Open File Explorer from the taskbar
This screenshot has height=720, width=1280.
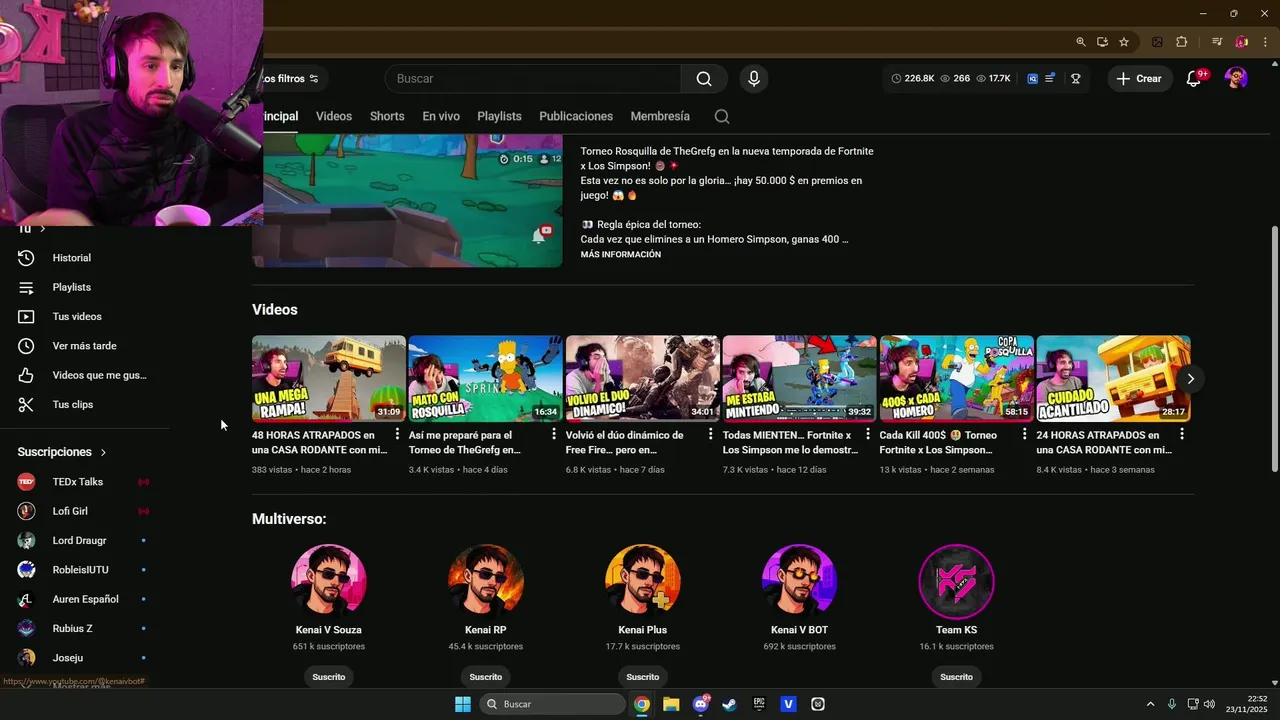coord(671,704)
